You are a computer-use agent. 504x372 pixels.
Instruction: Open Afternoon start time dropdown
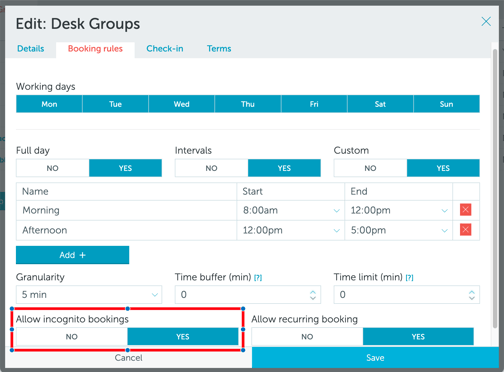[x=291, y=230]
